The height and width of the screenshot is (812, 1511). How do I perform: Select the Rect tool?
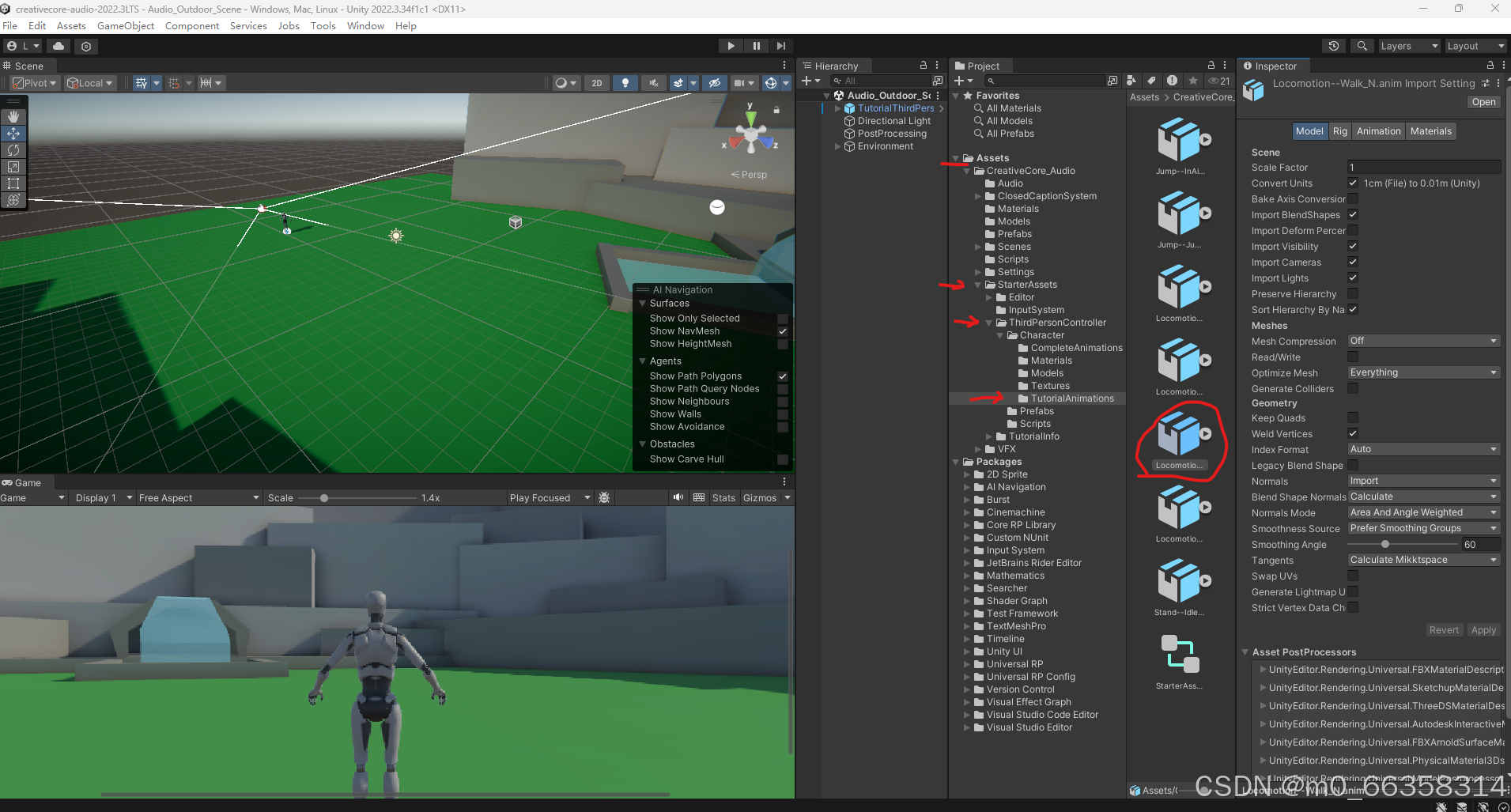pos(13,183)
